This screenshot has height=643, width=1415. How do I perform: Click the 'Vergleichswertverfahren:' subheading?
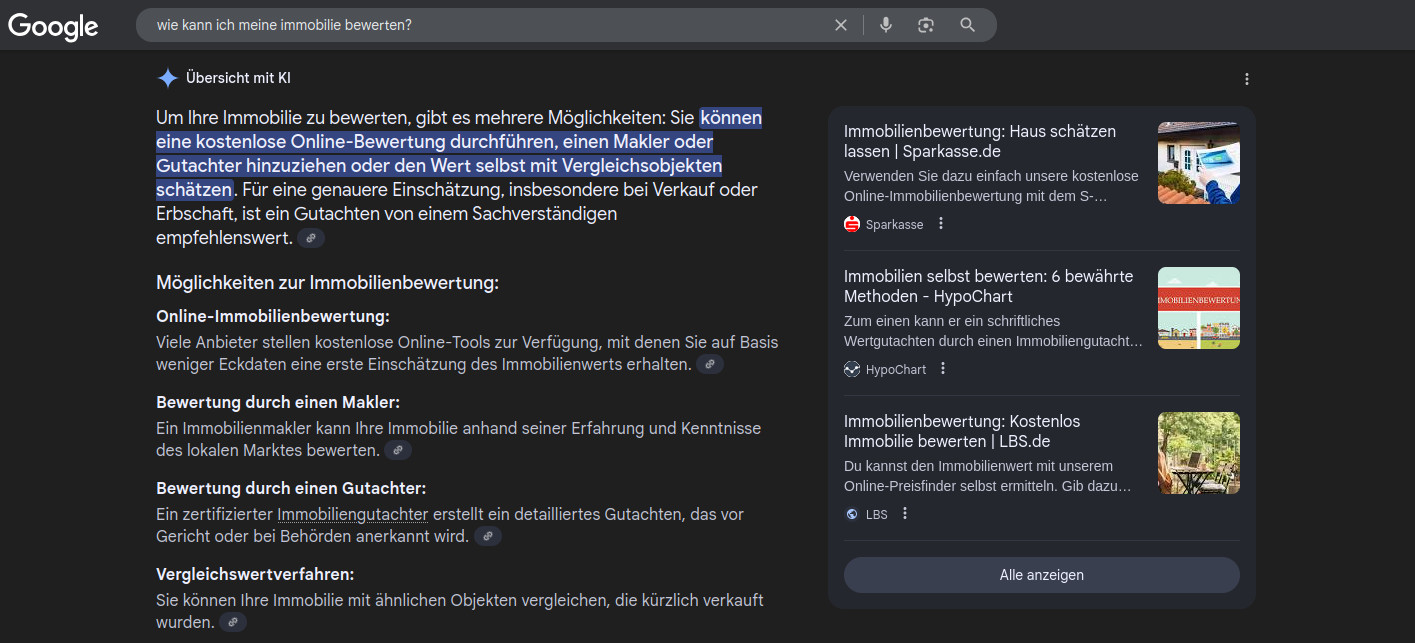pos(255,574)
